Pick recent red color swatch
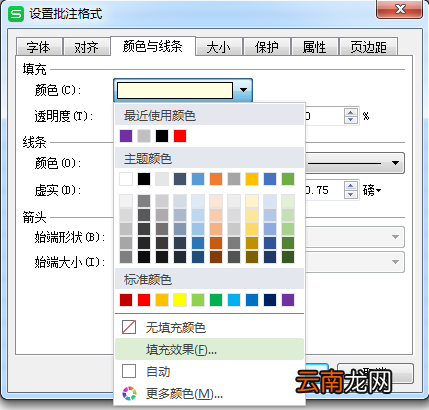Screen dimensions: 429x410 coord(180,136)
